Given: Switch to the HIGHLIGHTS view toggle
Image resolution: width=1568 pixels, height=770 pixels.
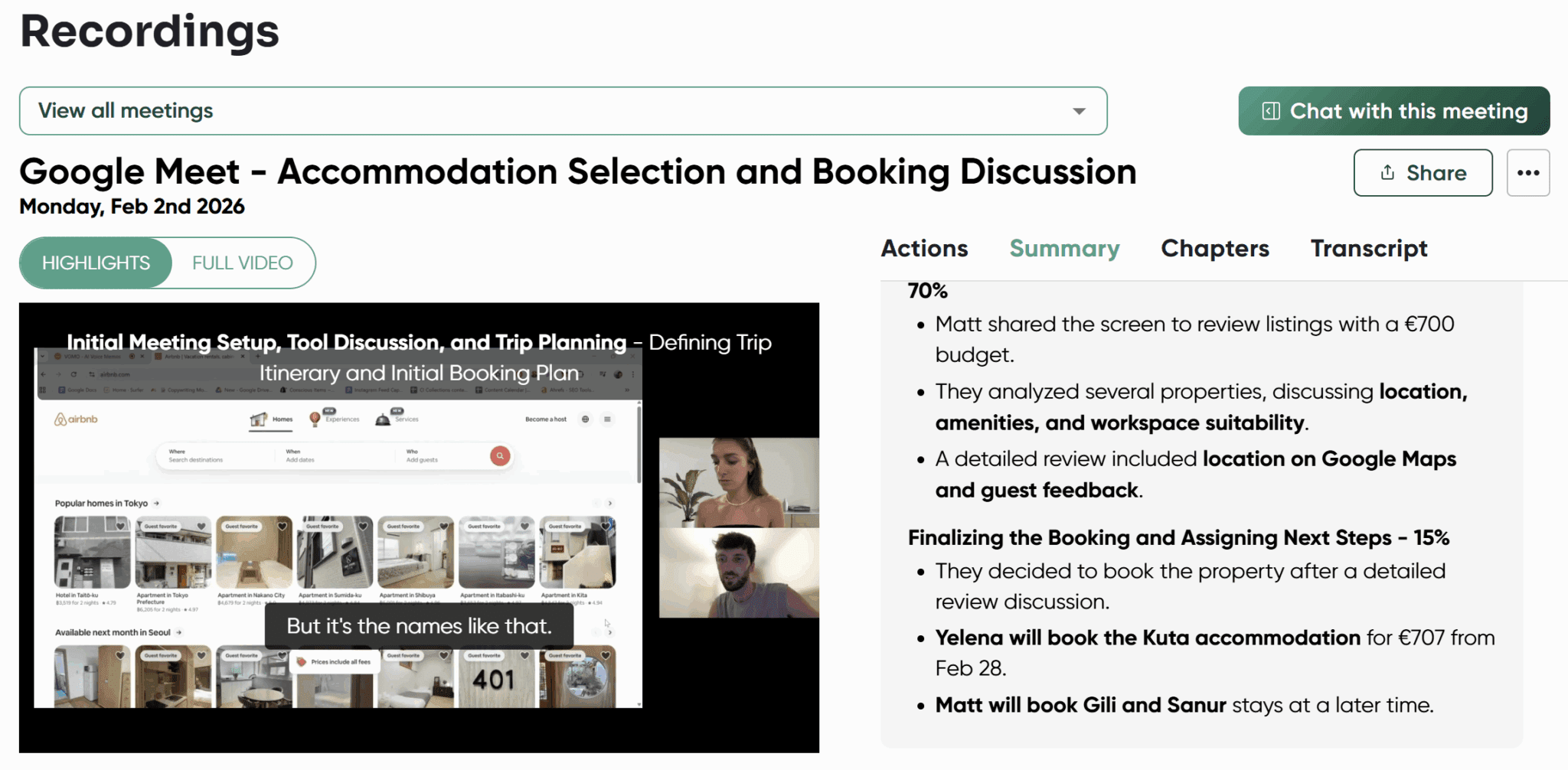Looking at the screenshot, I should [x=96, y=263].
